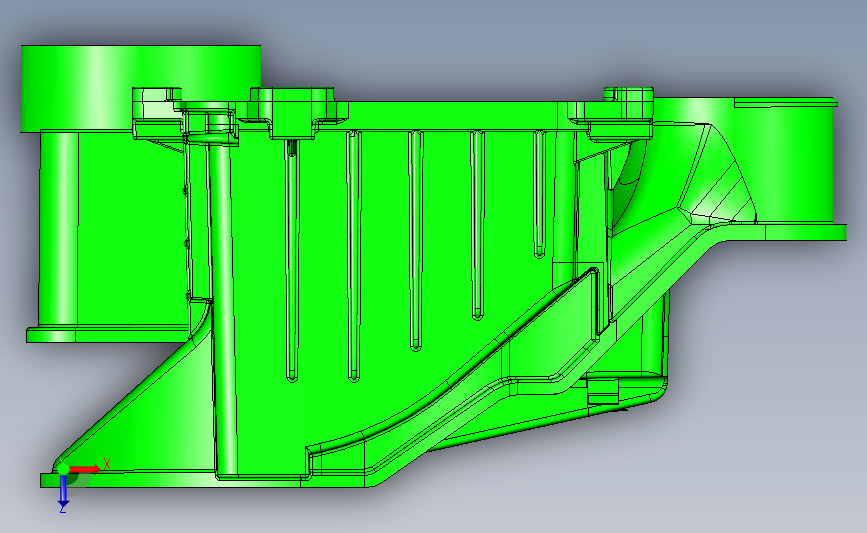The height and width of the screenshot is (533, 867).
Task: Pick the shortest vertical rib slot near right side
Action: tap(539, 194)
